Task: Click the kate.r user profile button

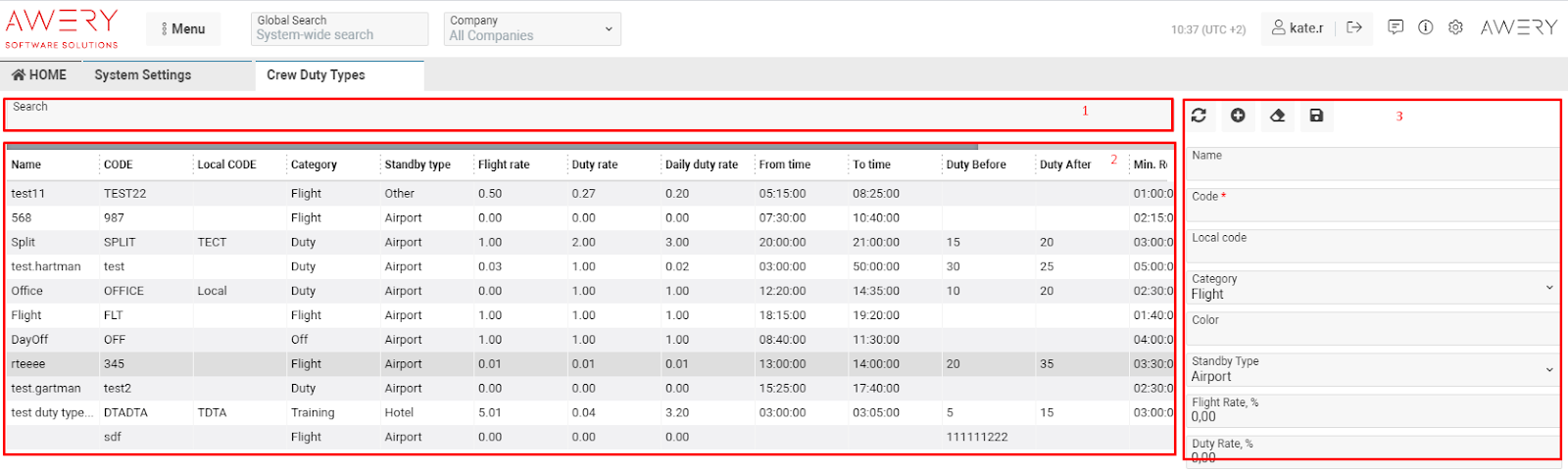Action: 1298,28
